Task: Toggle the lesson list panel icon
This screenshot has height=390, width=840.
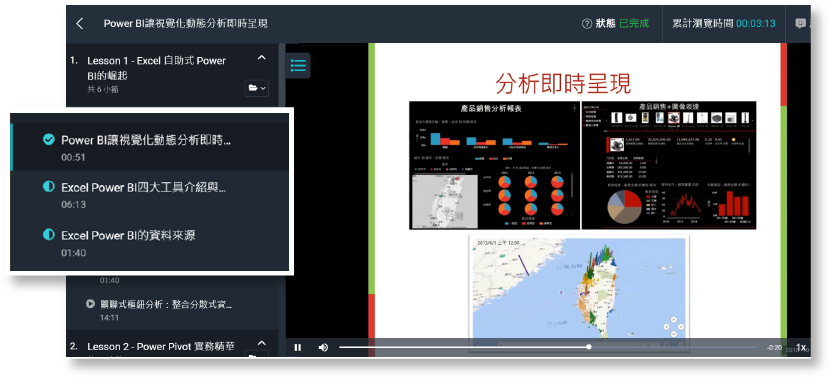Action: pos(298,65)
